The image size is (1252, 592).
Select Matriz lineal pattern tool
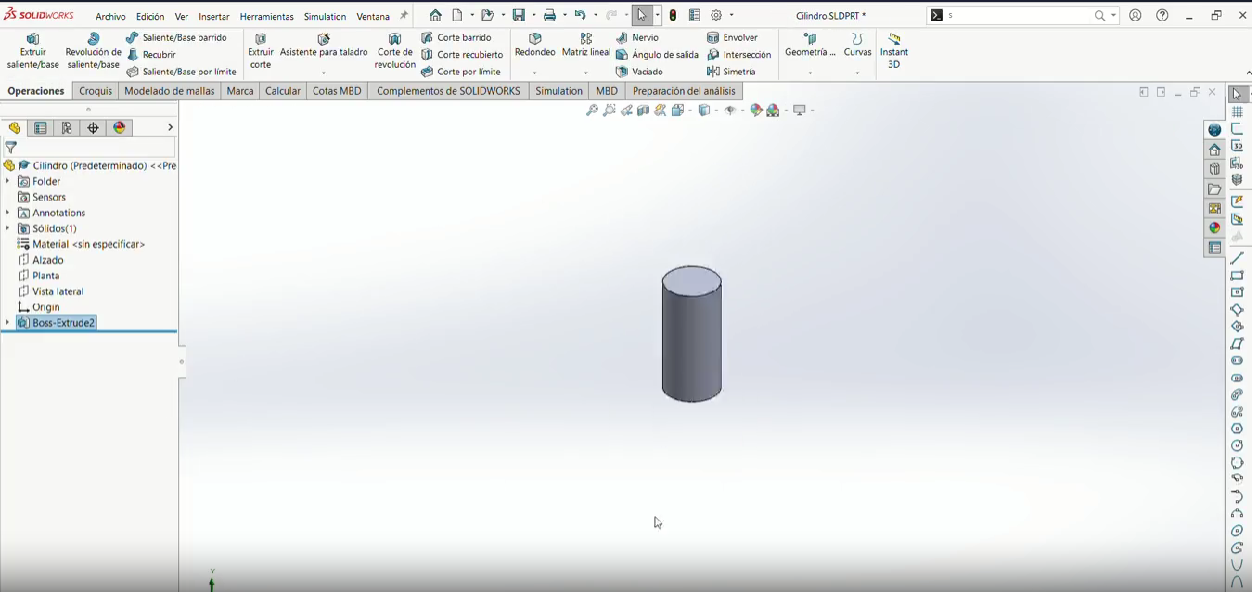[x=586, y=45]
